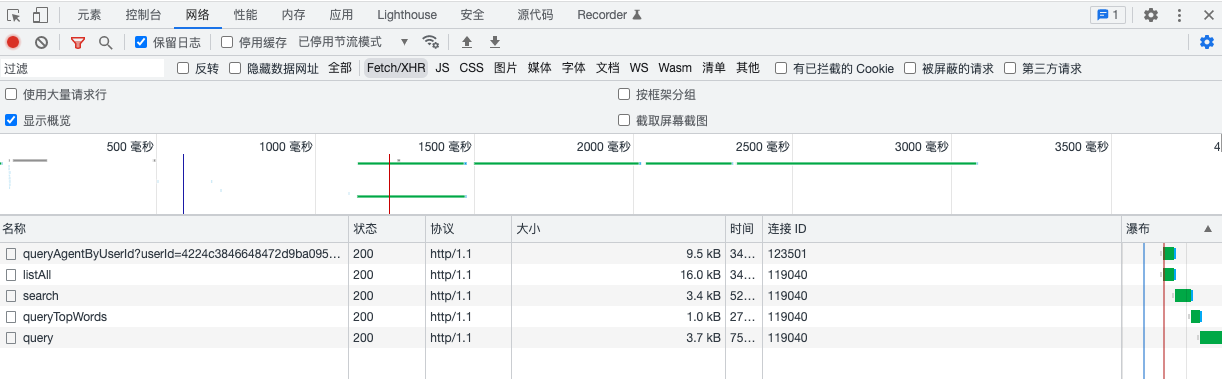The width and height of the screenshot is (1222, 379).
Task: Toggle 停用缓存 disable cache checkbox
Action: point(227,42)
